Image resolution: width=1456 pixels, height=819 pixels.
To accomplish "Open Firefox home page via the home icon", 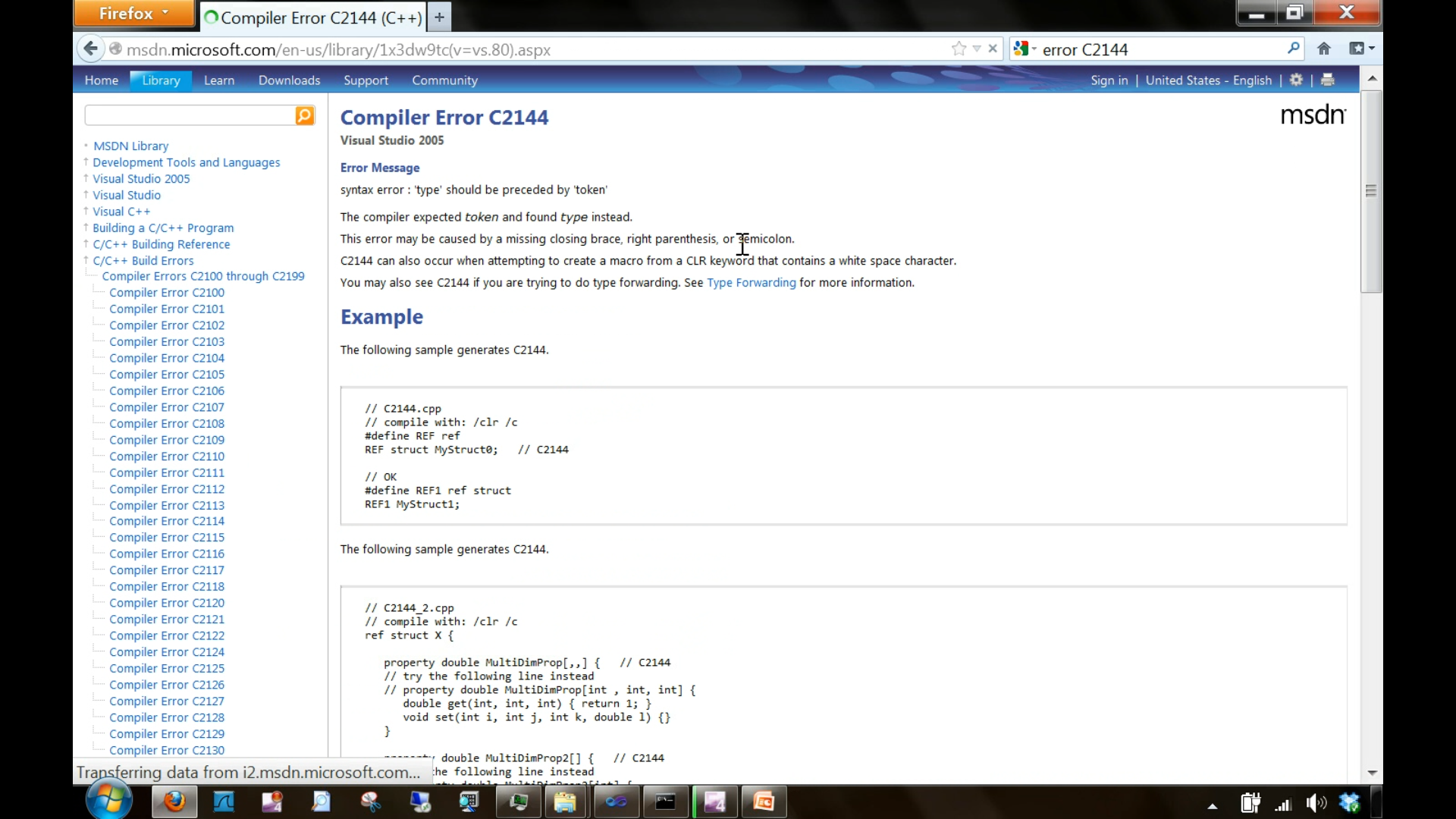I will pyautogui.click(x=1324, y=49).
